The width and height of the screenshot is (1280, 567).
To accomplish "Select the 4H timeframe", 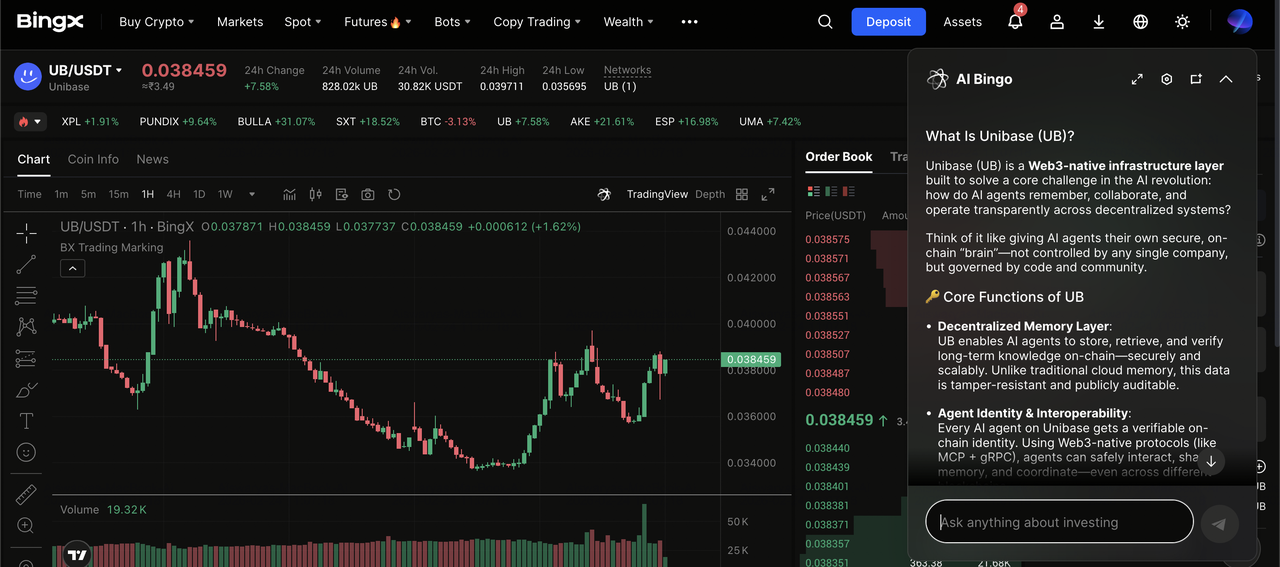I will click(x=174, y=194).
